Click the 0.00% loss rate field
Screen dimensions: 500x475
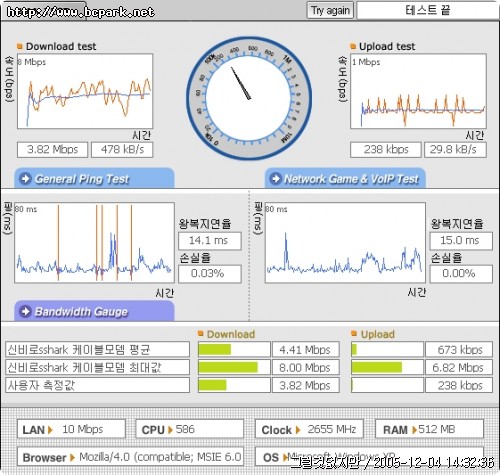point(461,274)
